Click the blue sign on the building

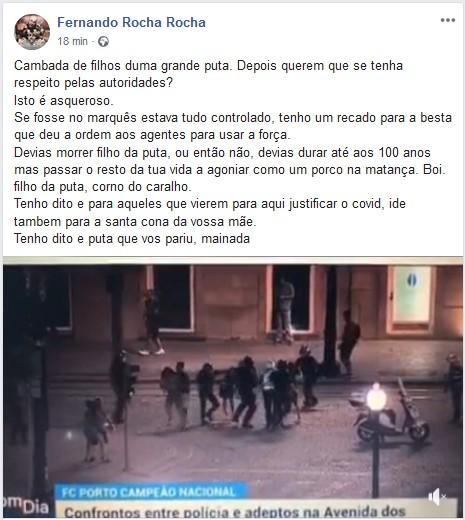(412, 280)
